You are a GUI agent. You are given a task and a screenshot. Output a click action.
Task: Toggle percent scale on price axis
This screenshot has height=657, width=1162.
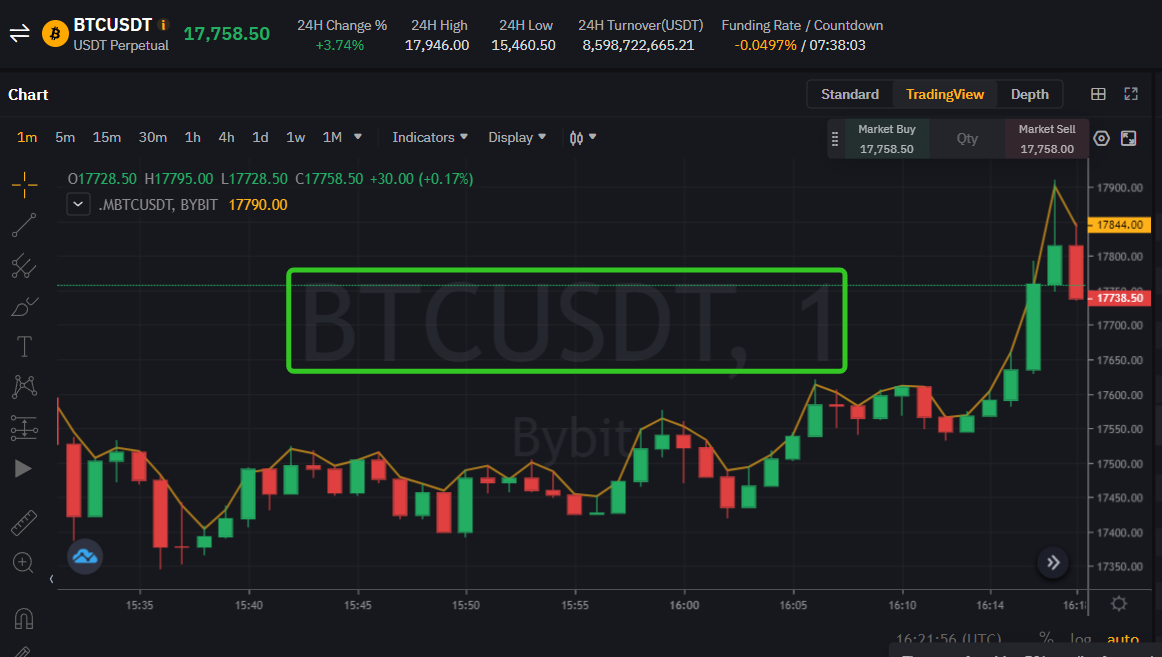[1046, 638]
